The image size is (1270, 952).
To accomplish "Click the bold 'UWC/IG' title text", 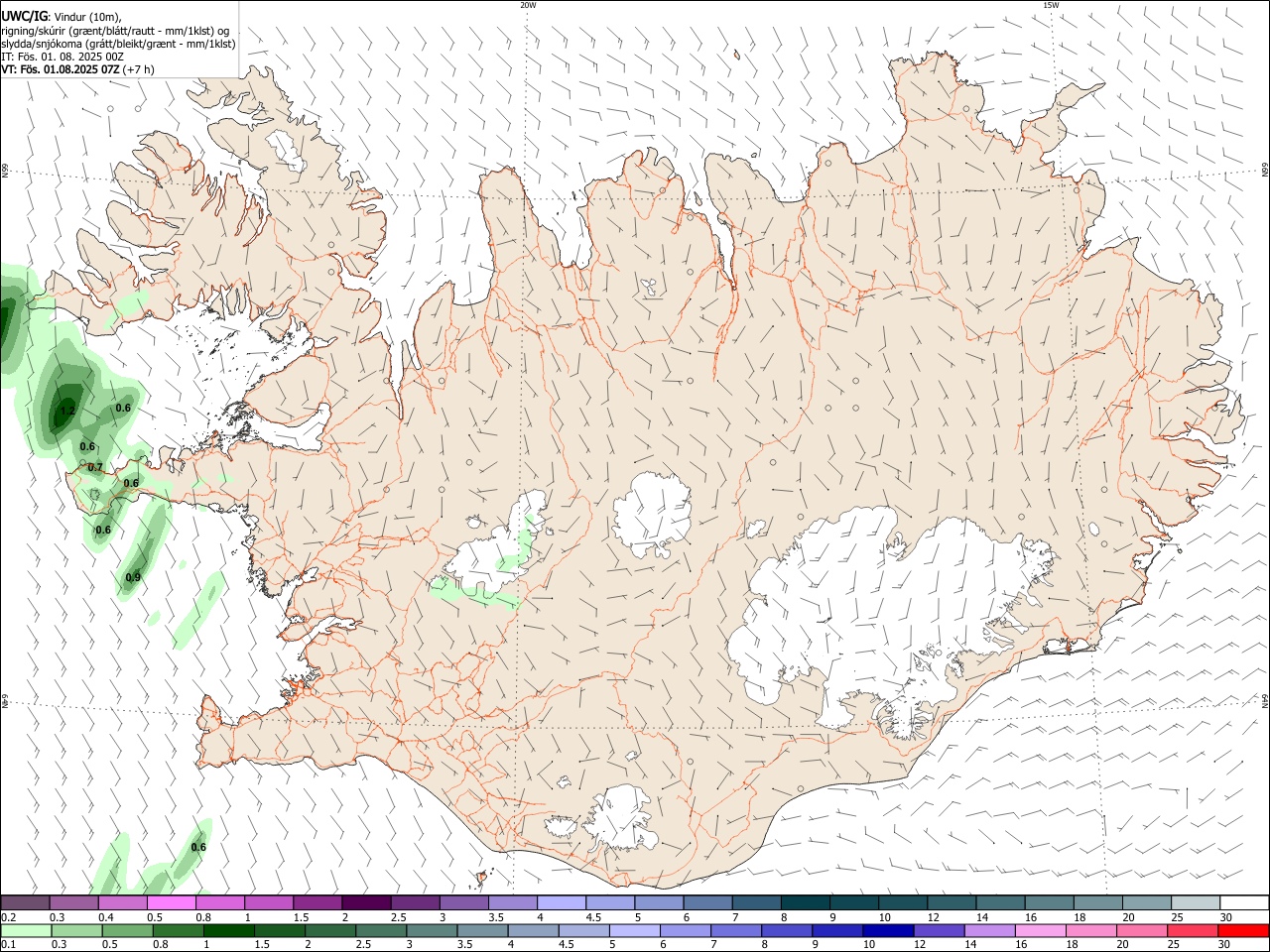I will 24,16.
